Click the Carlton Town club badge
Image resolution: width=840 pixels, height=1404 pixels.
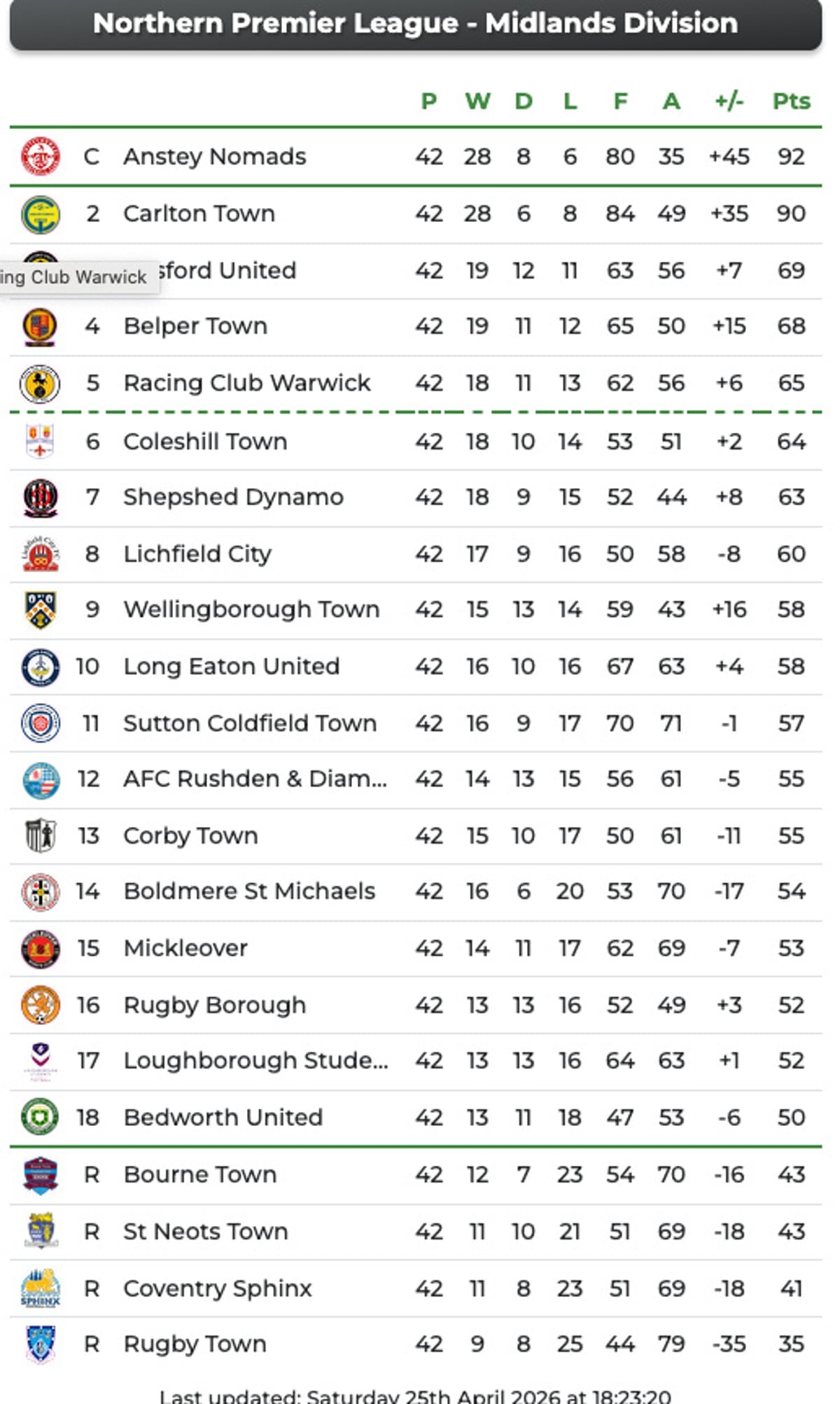tap(40, 213)
